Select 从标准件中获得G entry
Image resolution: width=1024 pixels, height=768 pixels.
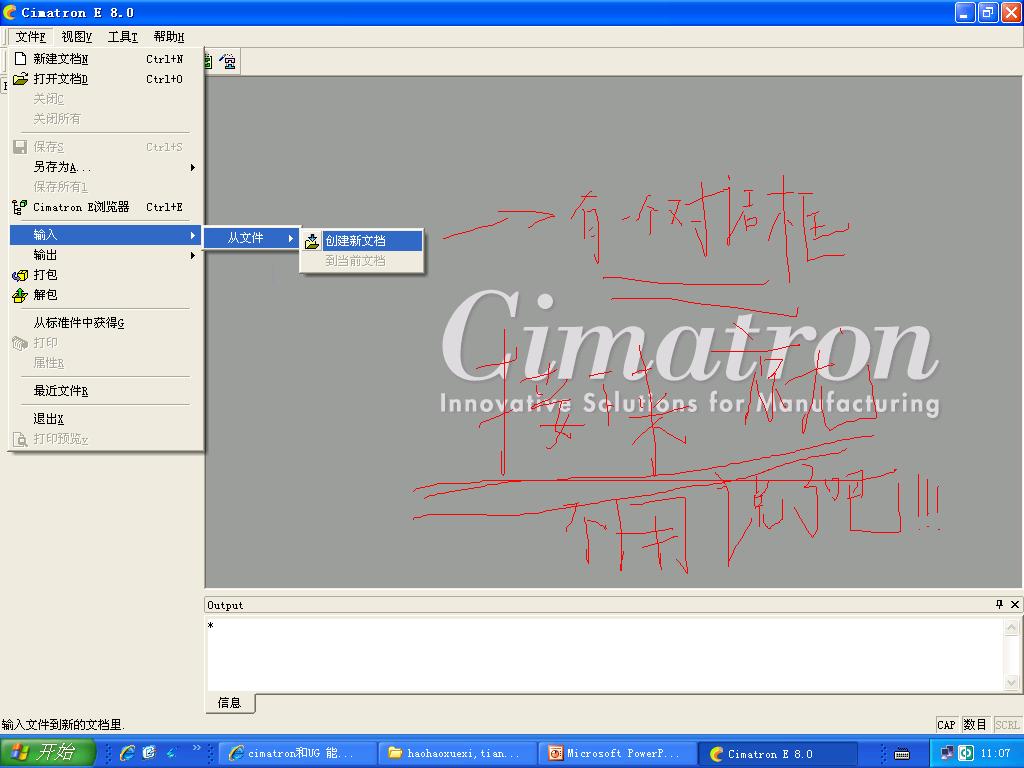[104, 323]
